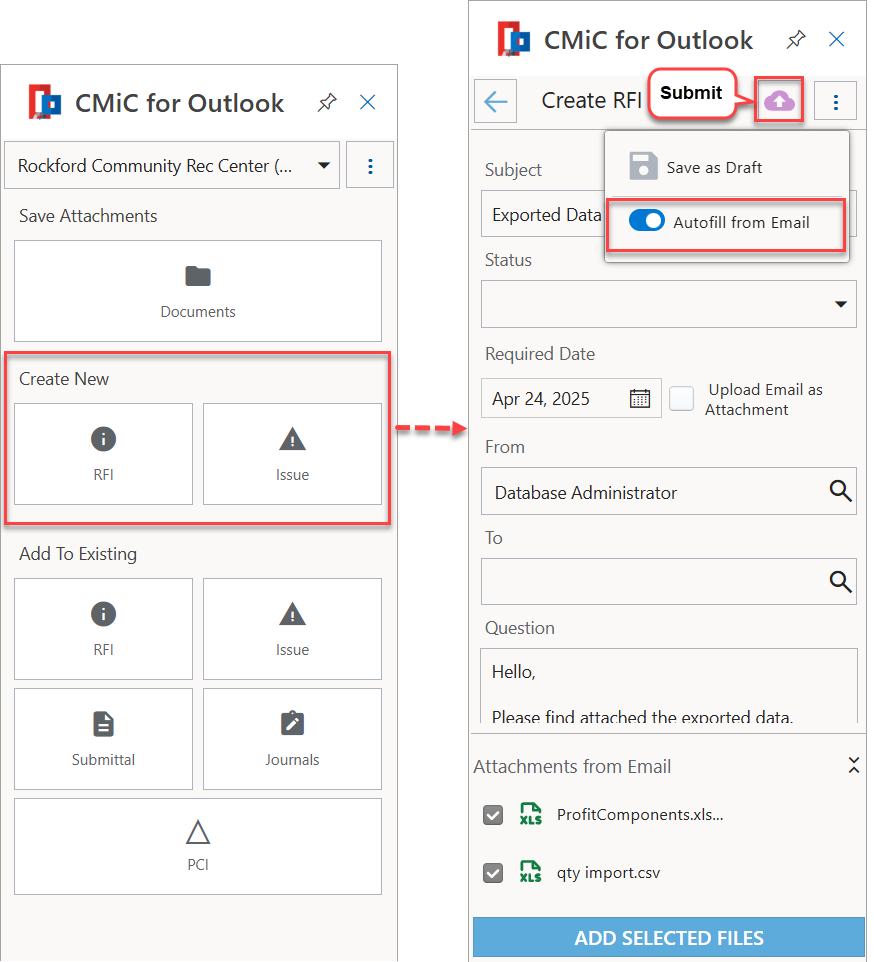This screenshot has width=874, height=962.
Task: Go back from the Create RFI screen
Action: [x=496, y=101]
